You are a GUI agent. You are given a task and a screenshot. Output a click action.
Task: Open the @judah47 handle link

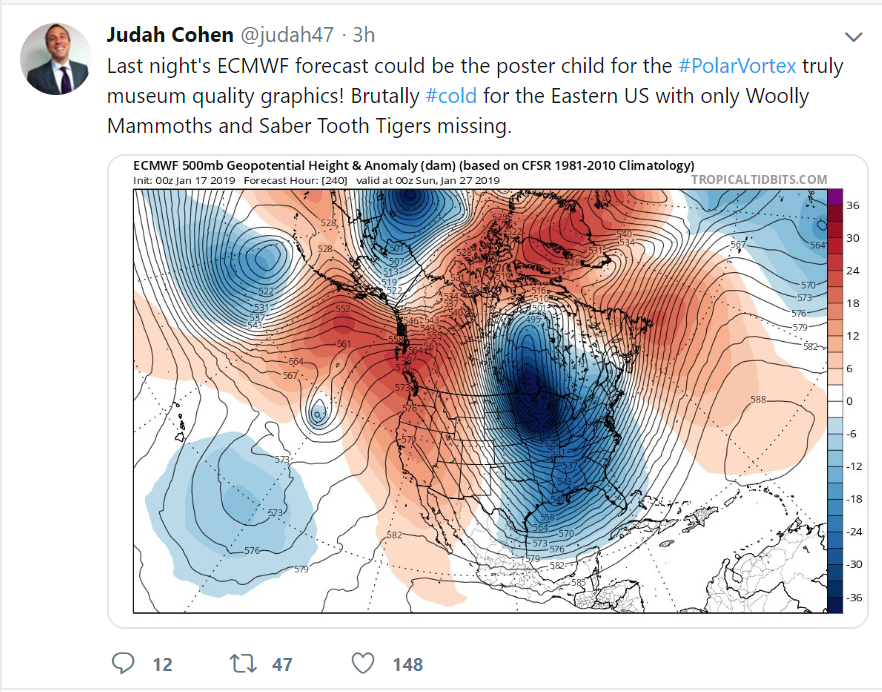pyautogui.click(x=287, y=35)
